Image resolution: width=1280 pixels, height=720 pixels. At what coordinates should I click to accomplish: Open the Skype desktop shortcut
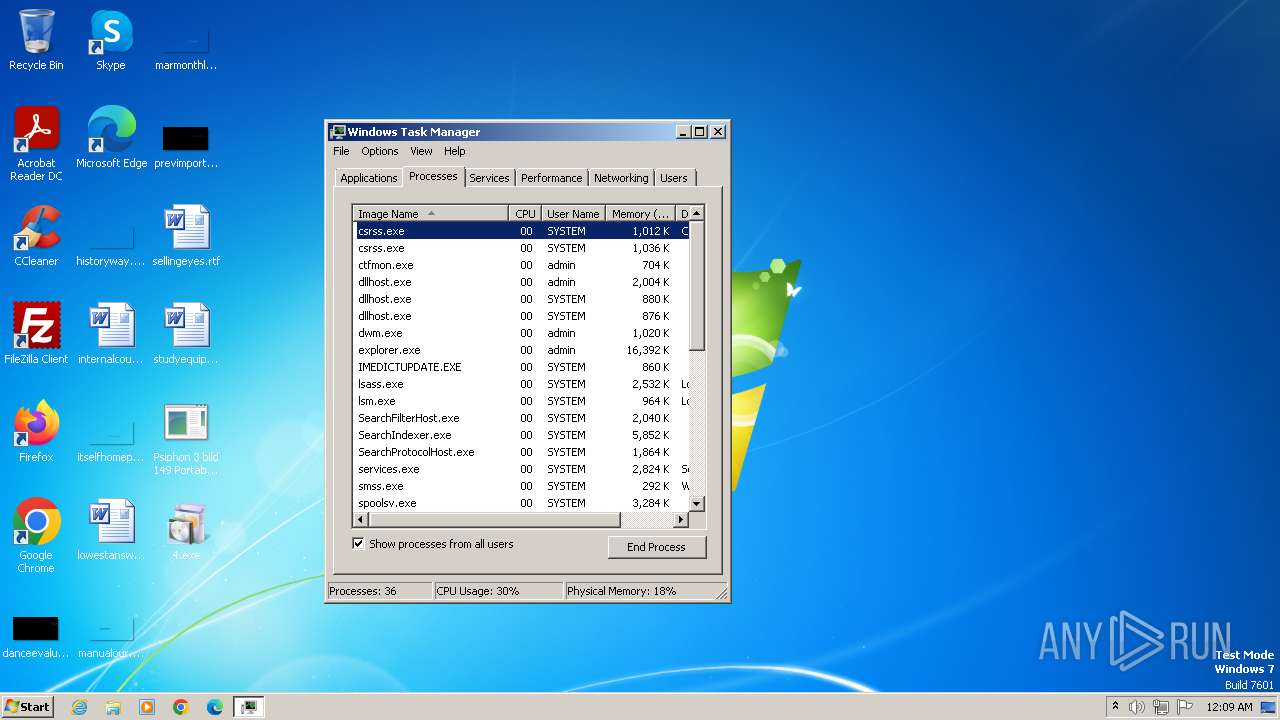click(111, 40)
